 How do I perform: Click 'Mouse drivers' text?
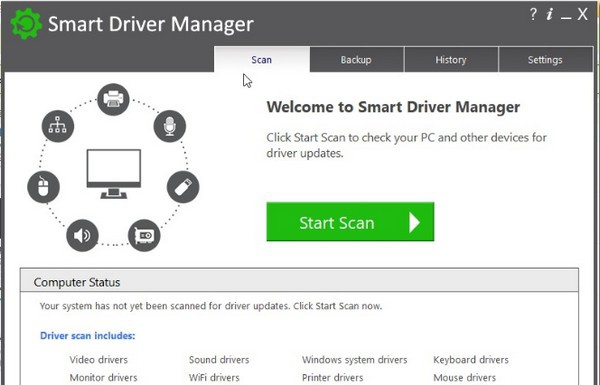[464, 377]
